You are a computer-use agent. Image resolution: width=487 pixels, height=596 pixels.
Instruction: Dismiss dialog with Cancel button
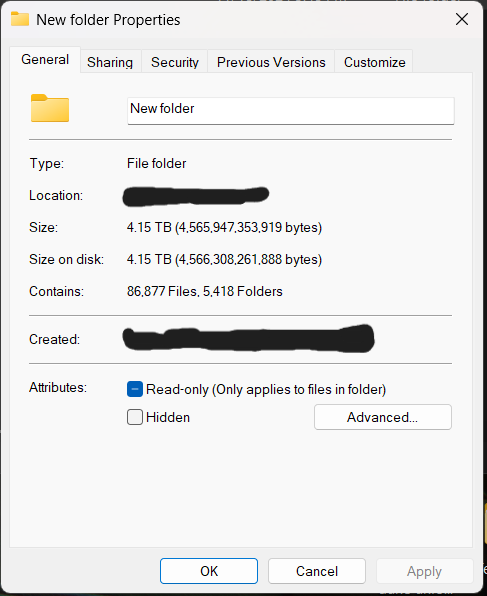pos(317,571)
